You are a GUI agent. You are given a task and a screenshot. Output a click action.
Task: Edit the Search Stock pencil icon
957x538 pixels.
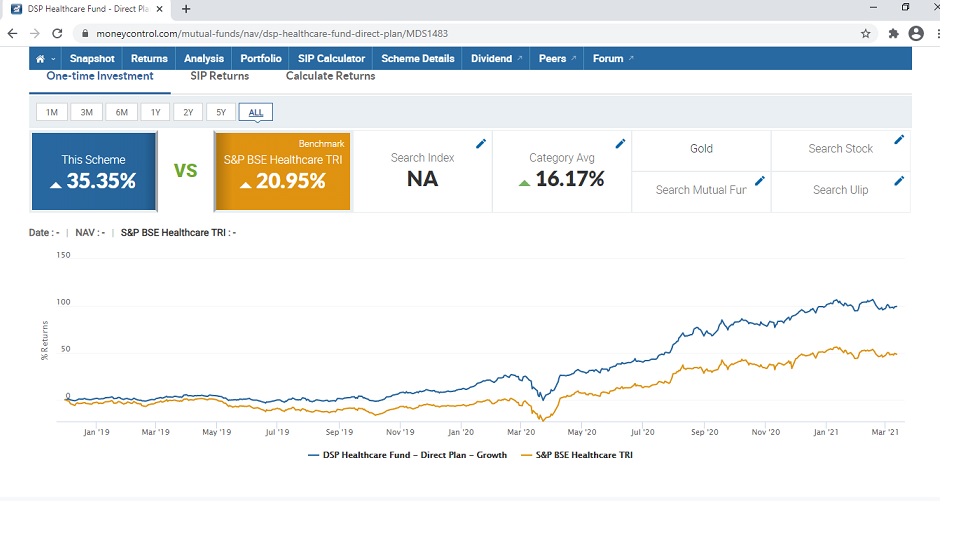point(899,140)
